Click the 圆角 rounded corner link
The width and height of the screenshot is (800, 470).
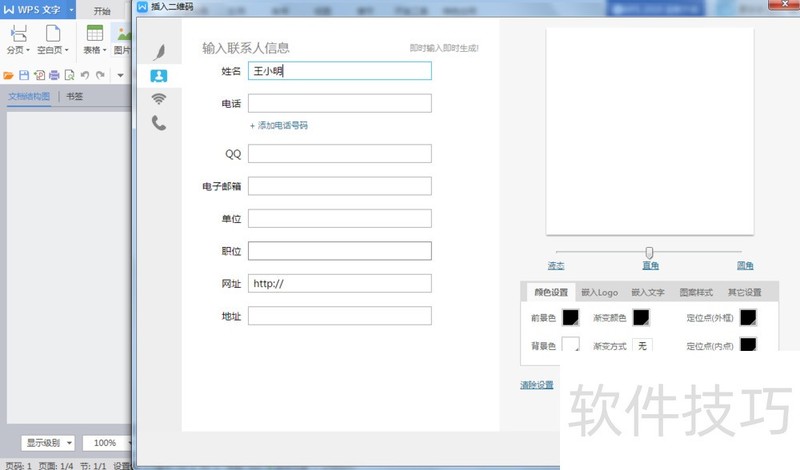click(745, 266)
